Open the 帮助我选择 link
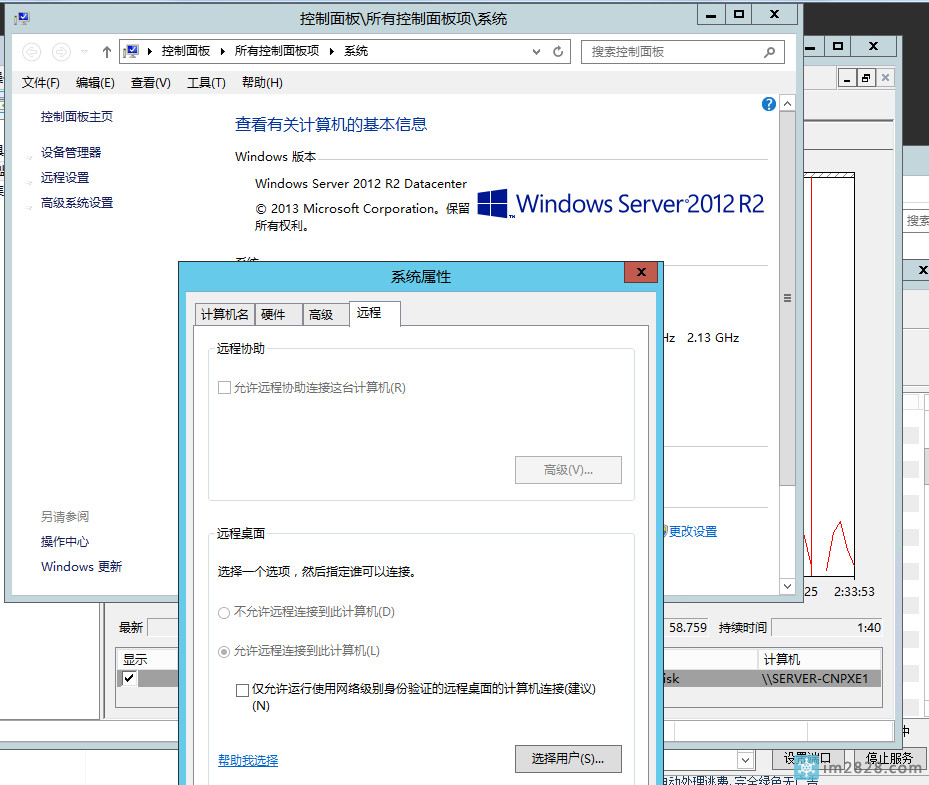929x785 pixels. coord(248,761)
